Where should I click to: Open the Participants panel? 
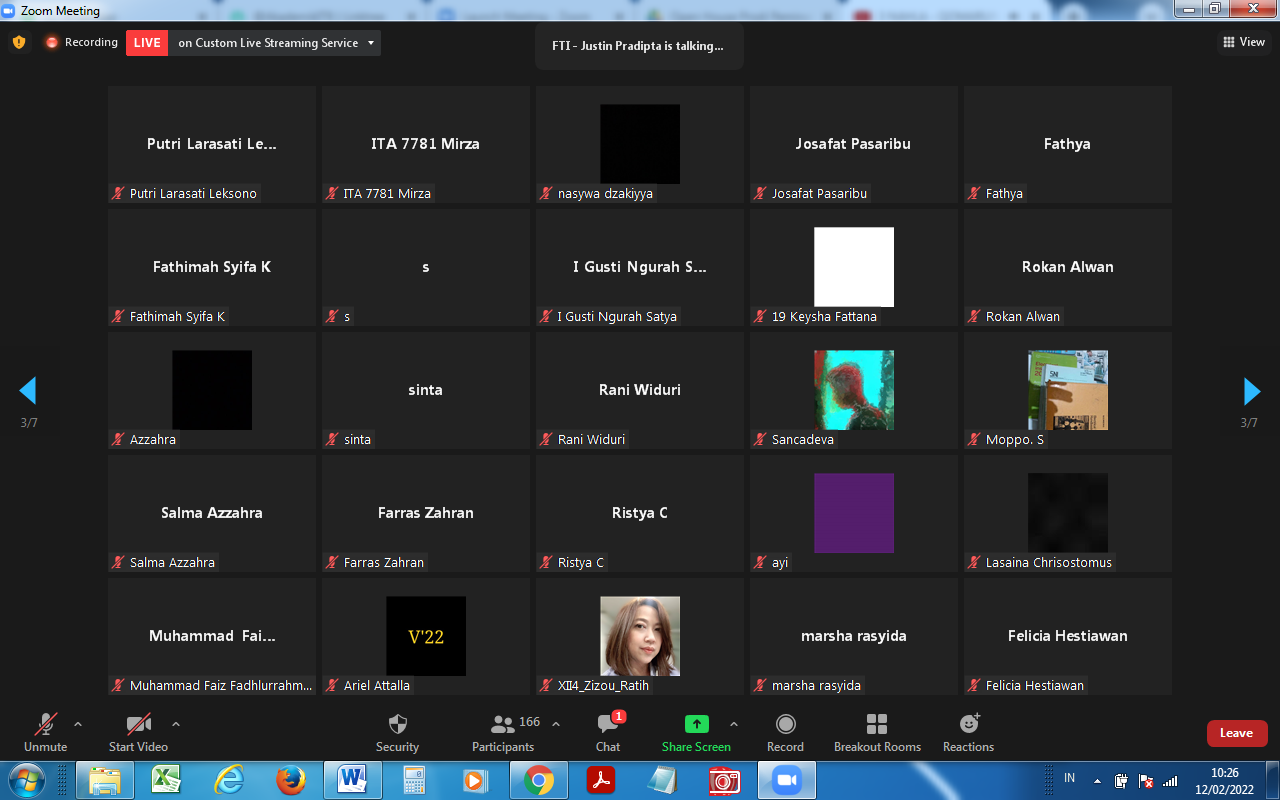click(x=503, y=725)
